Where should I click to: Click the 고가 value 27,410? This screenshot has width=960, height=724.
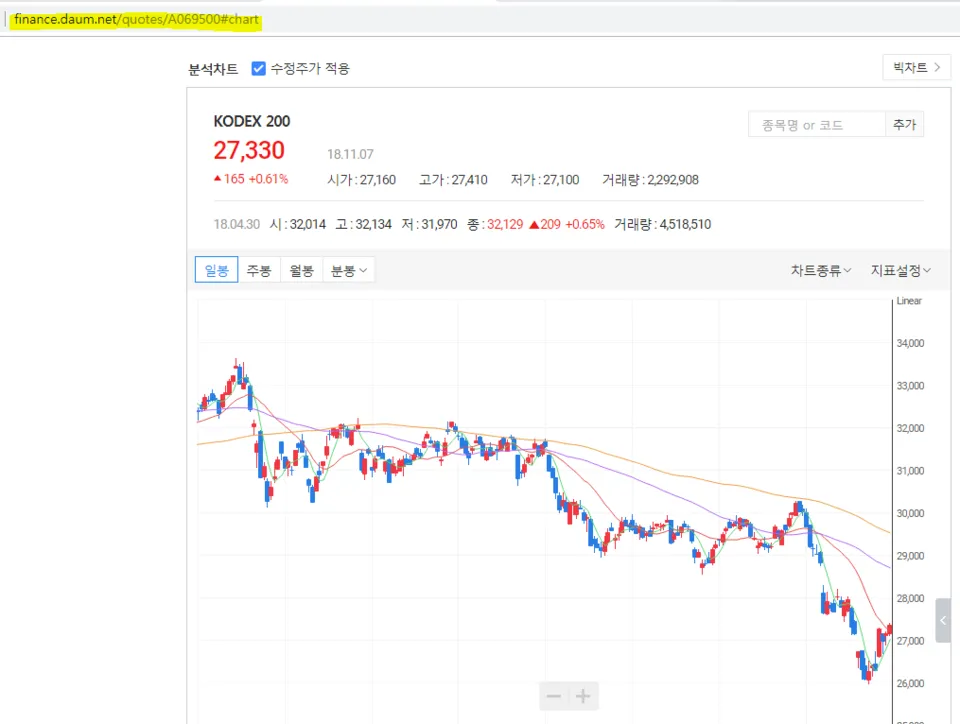[470, 180]
